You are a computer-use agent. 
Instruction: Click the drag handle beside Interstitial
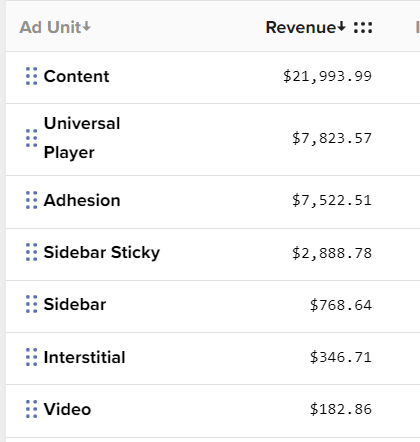(32, 357)
